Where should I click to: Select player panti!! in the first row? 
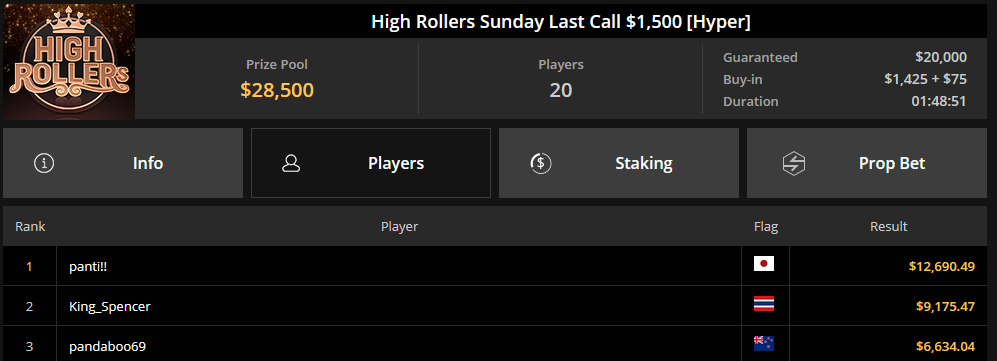click(88, 267)
